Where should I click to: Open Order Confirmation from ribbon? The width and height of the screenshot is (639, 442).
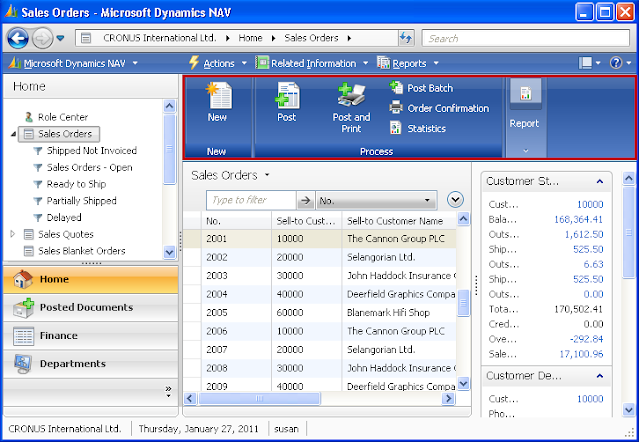tap(439, 108)
